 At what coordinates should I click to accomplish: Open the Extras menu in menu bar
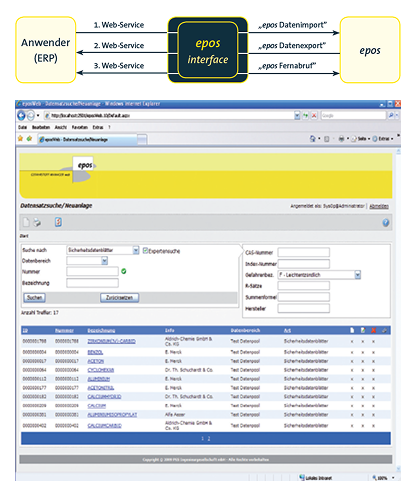pyautogui.click(x=98, y=127)
